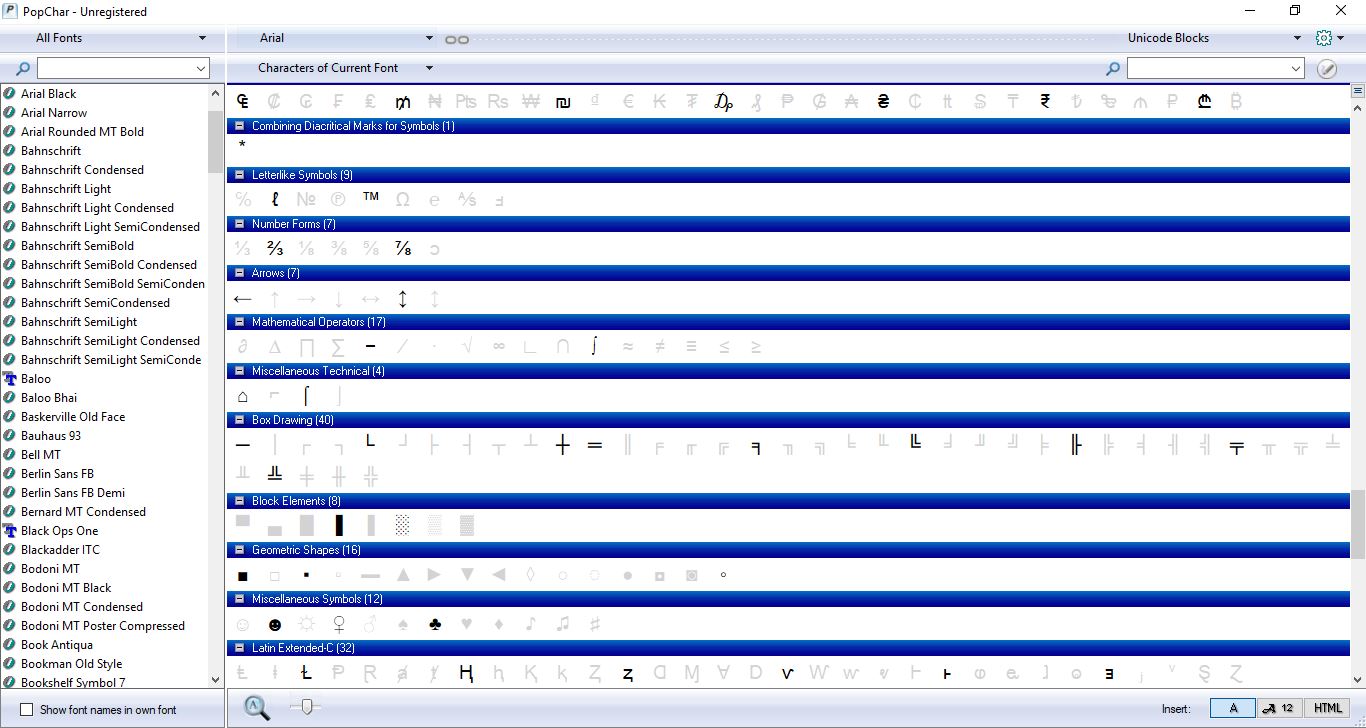This screenshot has height=728, width=1366.
Task: Select Berlin Sans FB Demi font
Action: pos(73,492)
